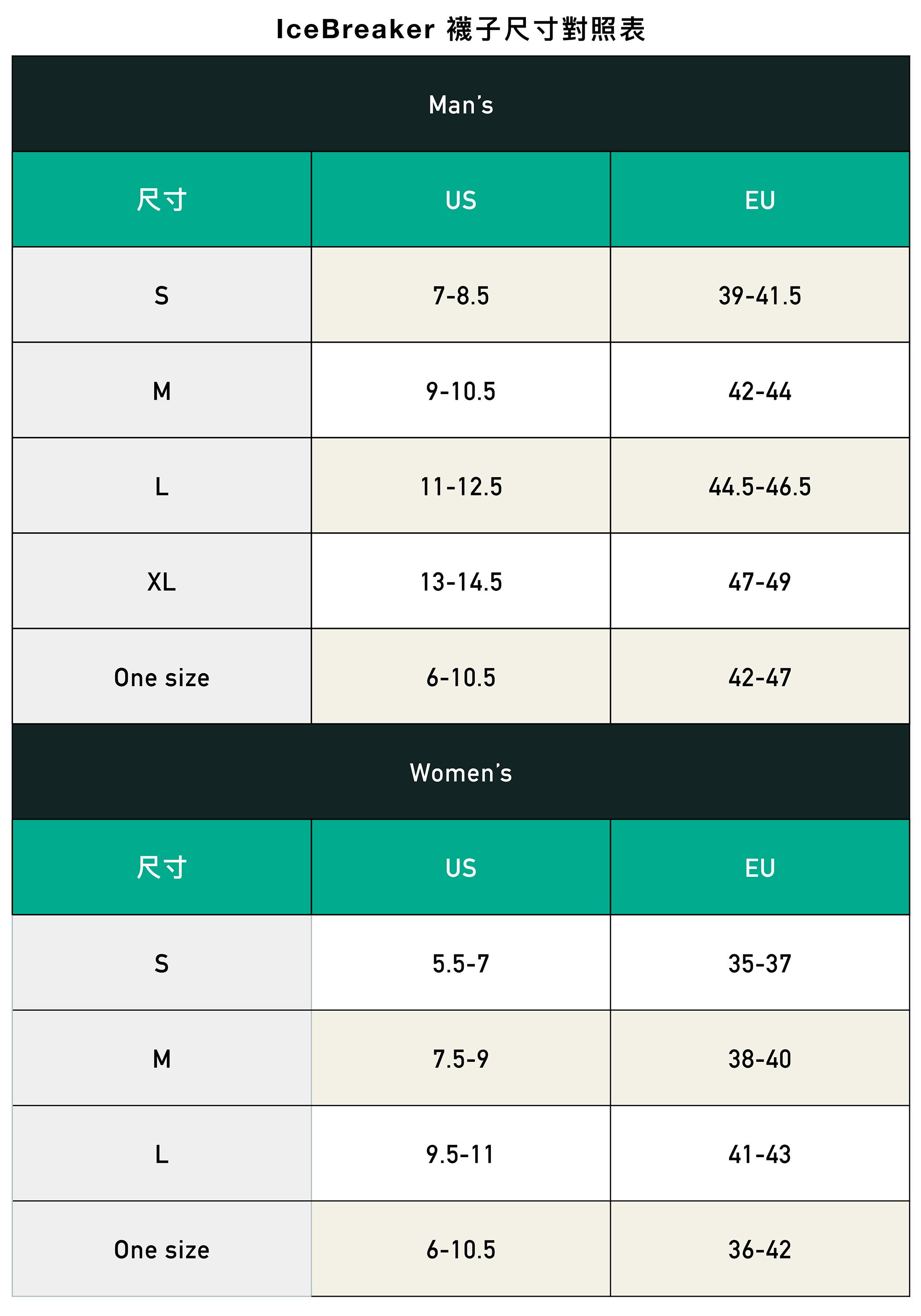Click the 36-42 EU One size cell

click(759, 1250)
